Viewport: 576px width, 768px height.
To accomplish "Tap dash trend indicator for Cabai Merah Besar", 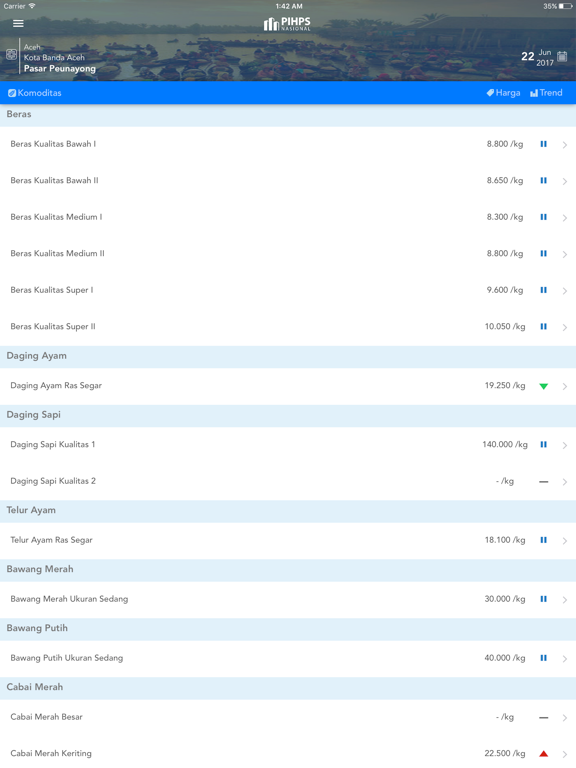I will tap(543, 718).
